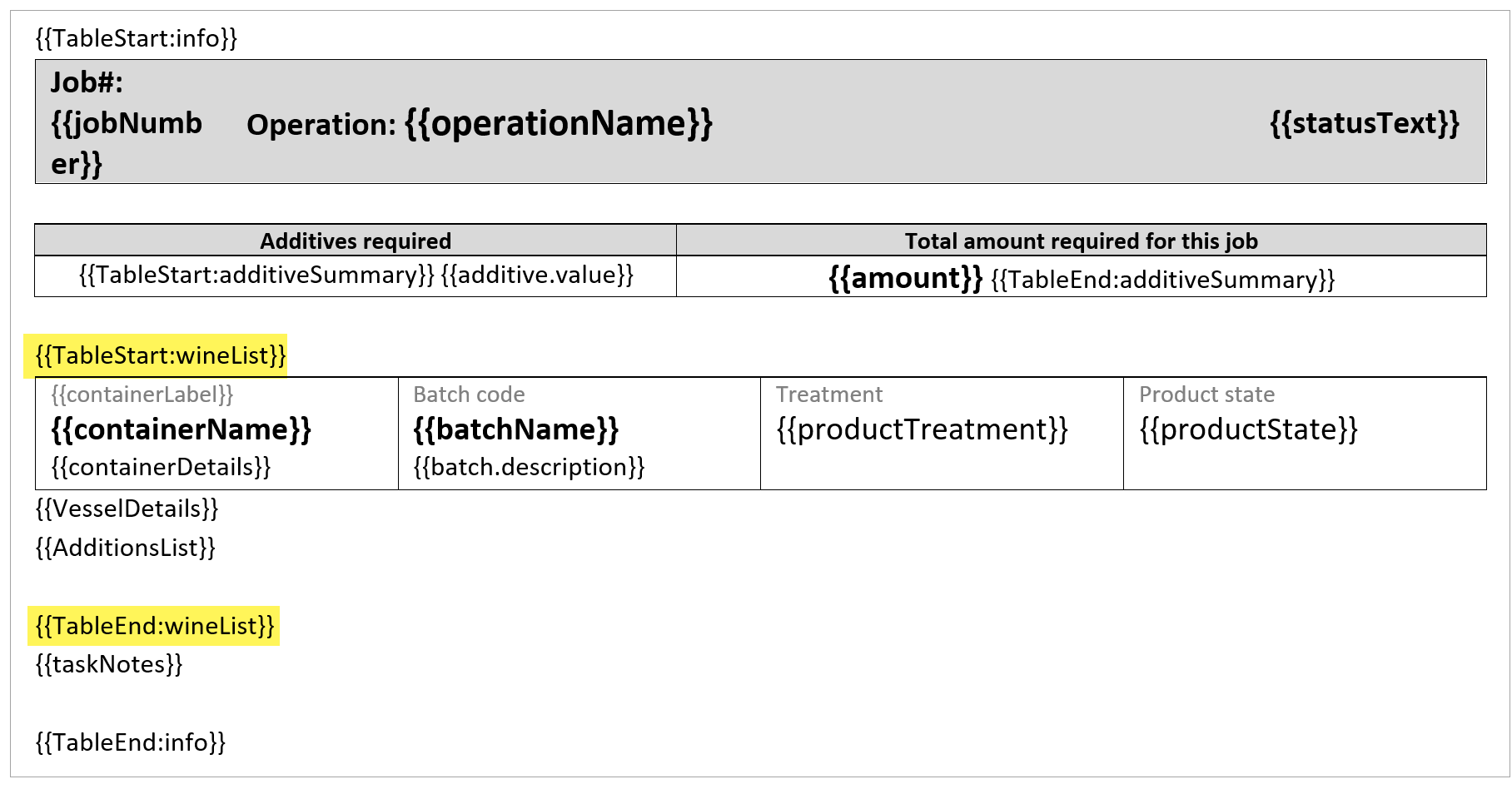Click the bold {{amount}} placeholder
This screenshot has height=789, width=1512.
906,278
